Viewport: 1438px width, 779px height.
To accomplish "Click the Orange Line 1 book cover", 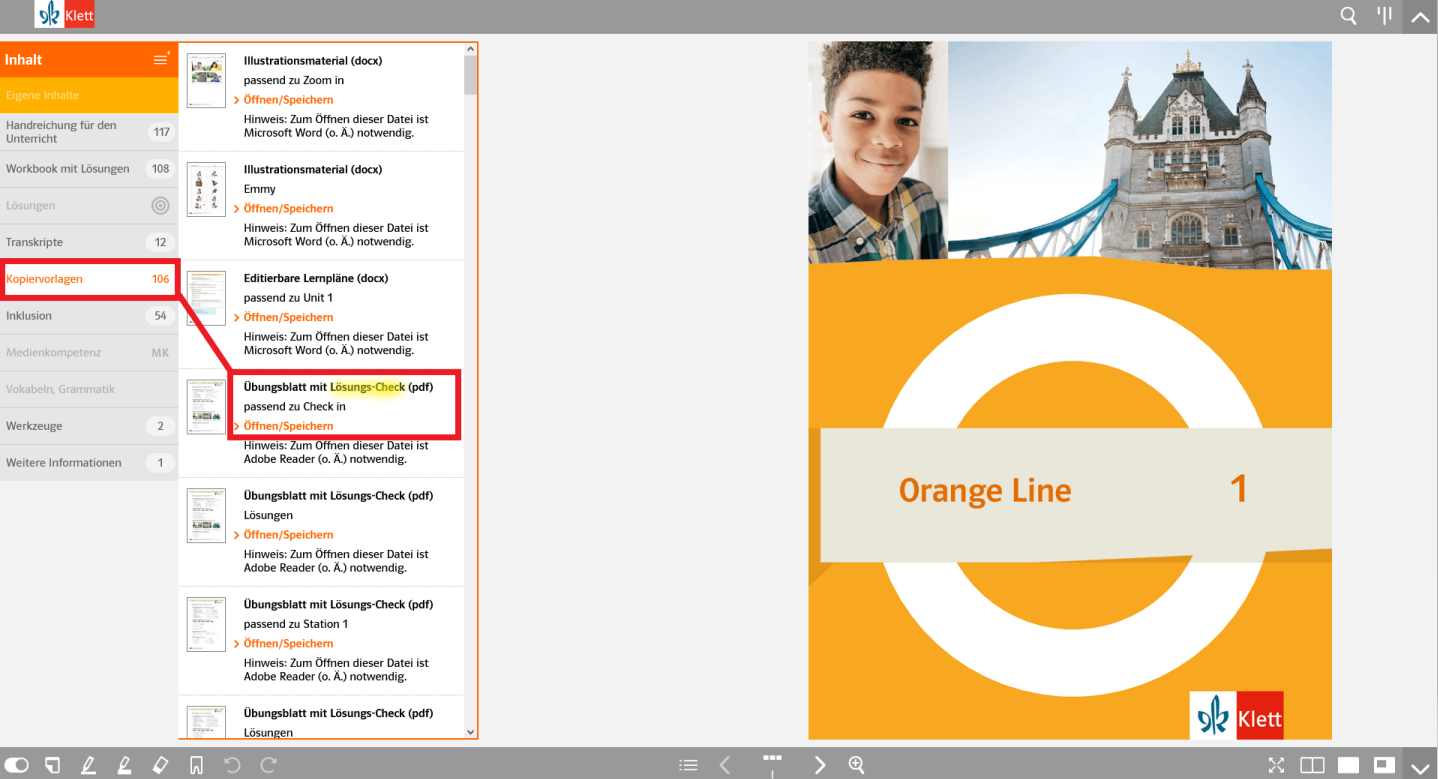I will (x=1070, y=390).
